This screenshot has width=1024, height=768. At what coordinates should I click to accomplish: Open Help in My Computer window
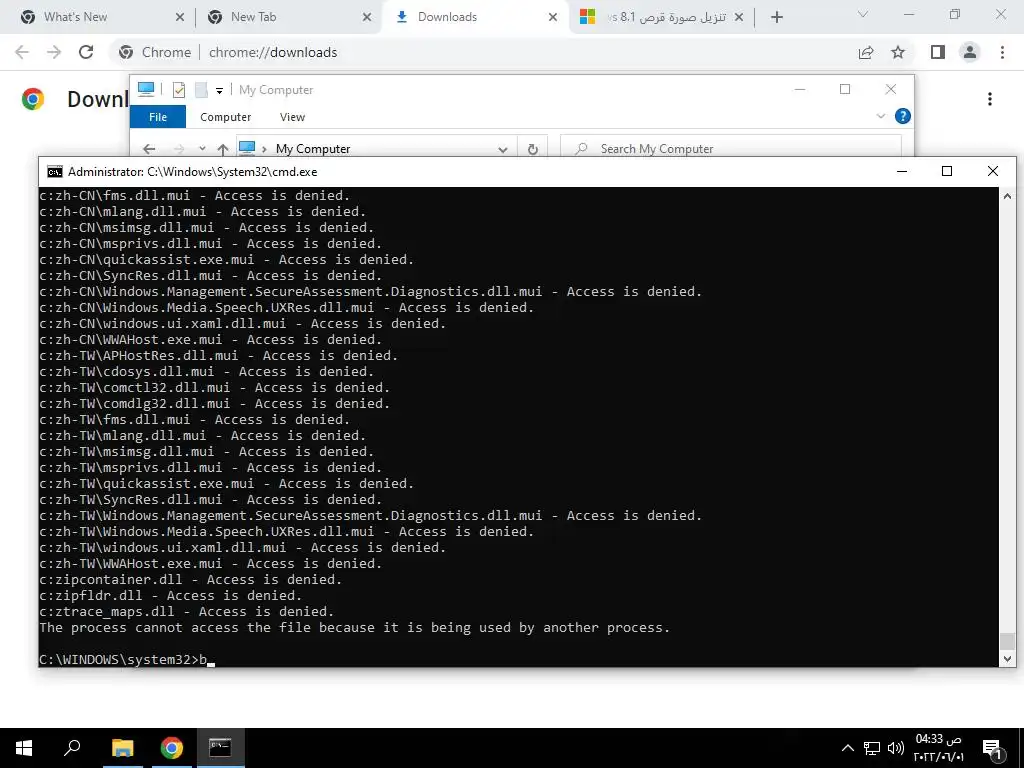(x=903, y=116)
